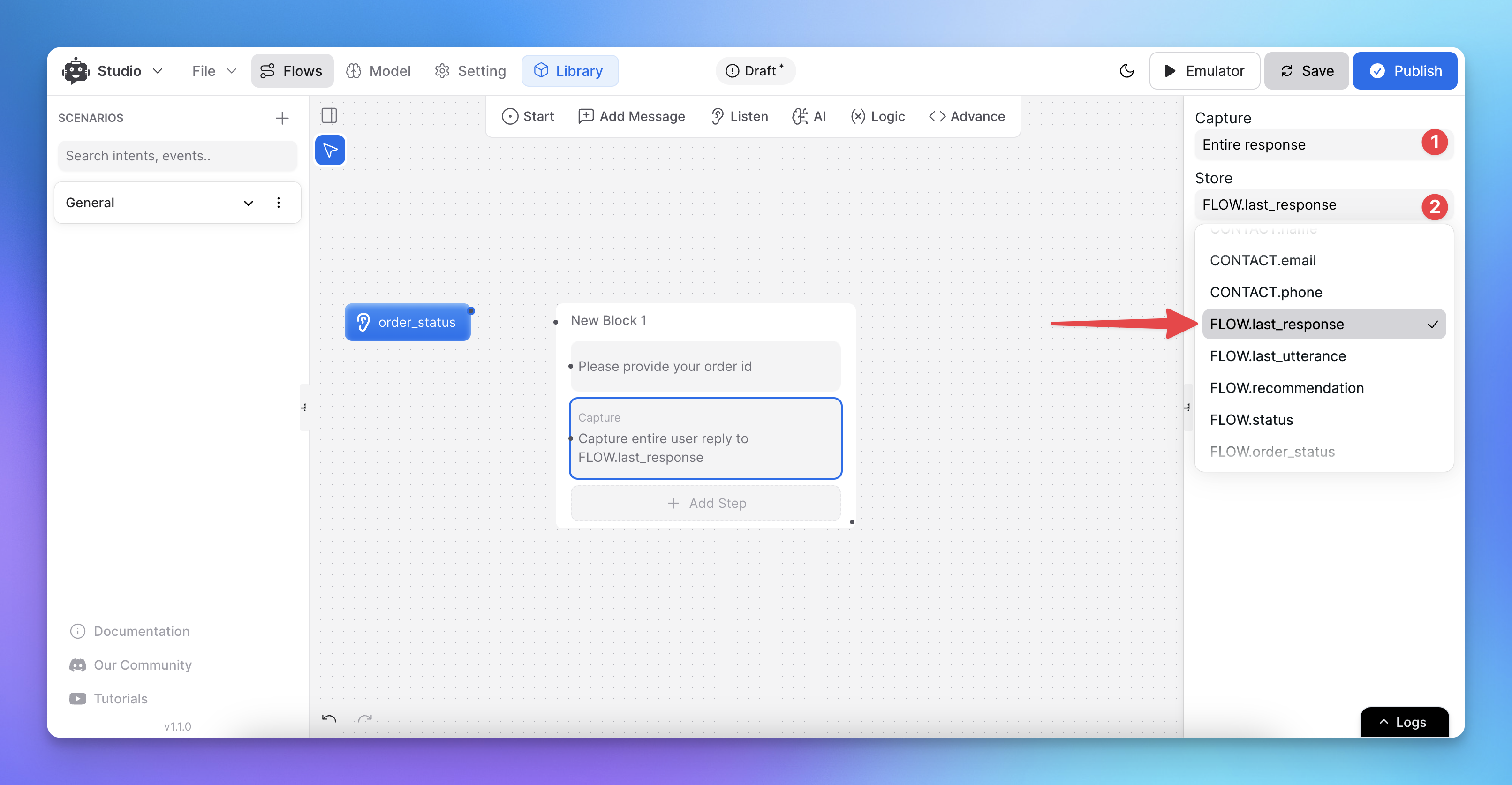The width and height of the screenshot is (1512, 785).
Task: Choose FLOW.order_status option
Action: (x=1324, y=452)
